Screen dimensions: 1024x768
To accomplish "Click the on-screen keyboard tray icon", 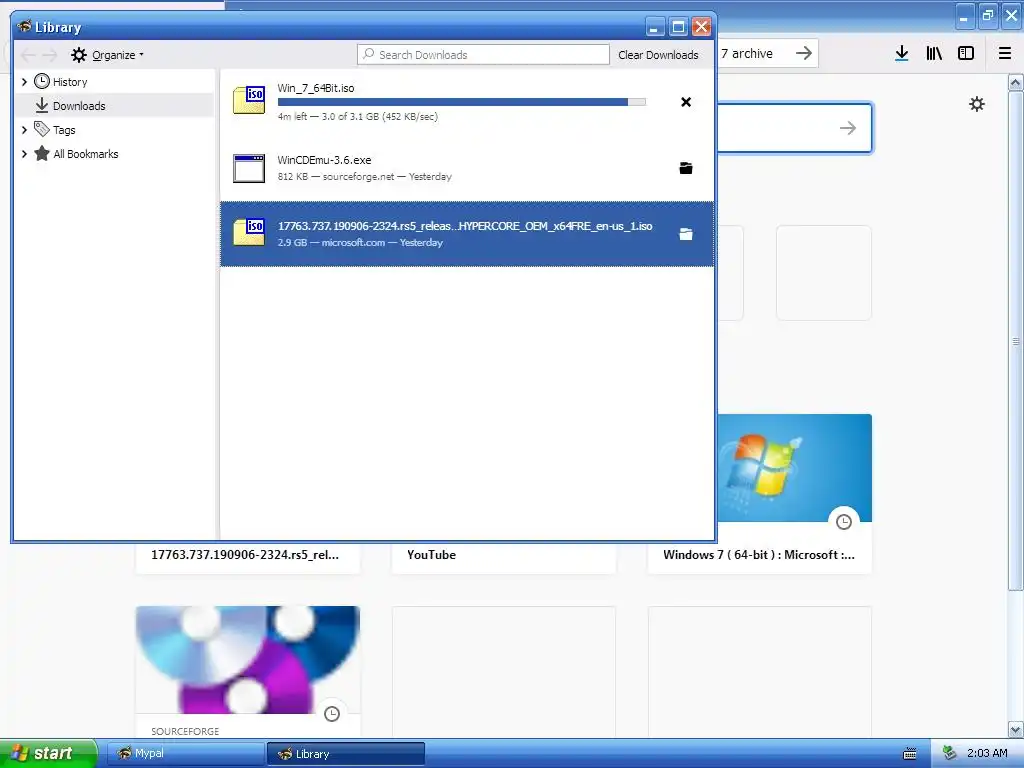I will pos(910,754).
